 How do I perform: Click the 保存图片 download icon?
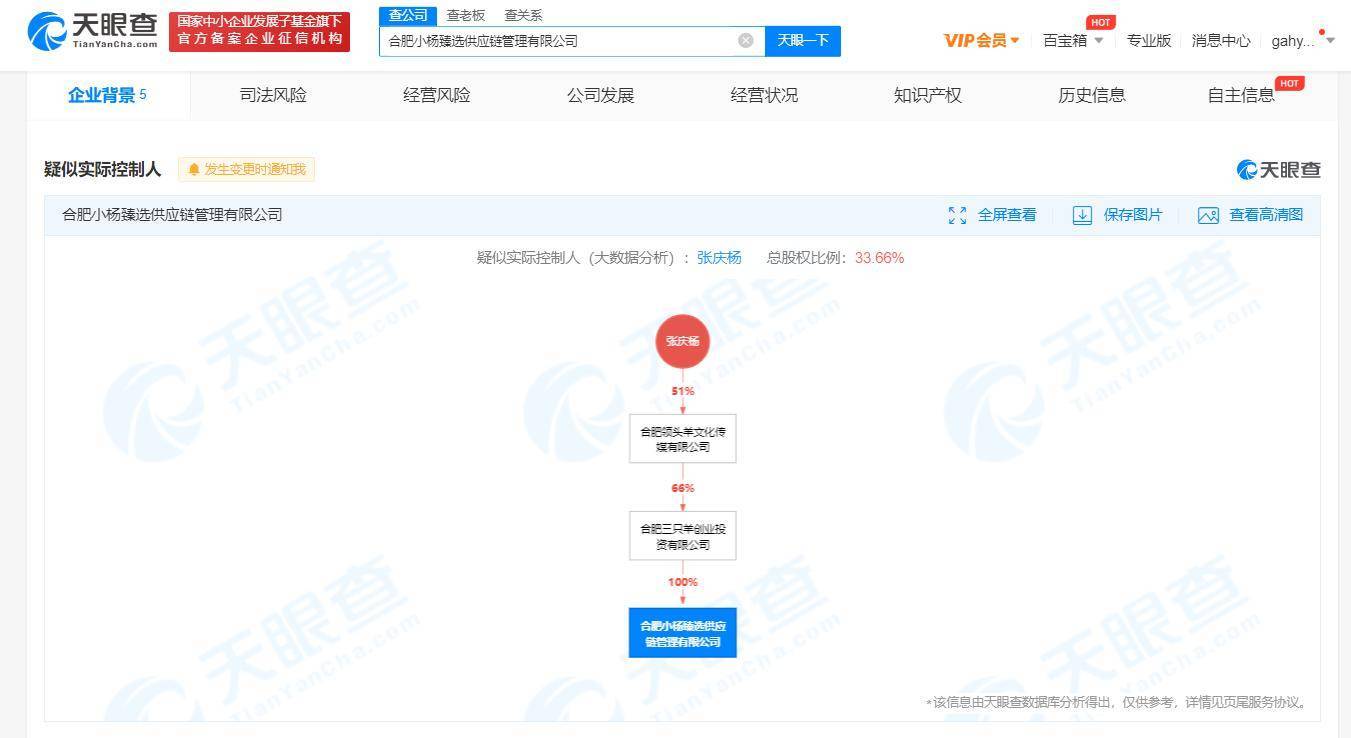[1082, 214]
